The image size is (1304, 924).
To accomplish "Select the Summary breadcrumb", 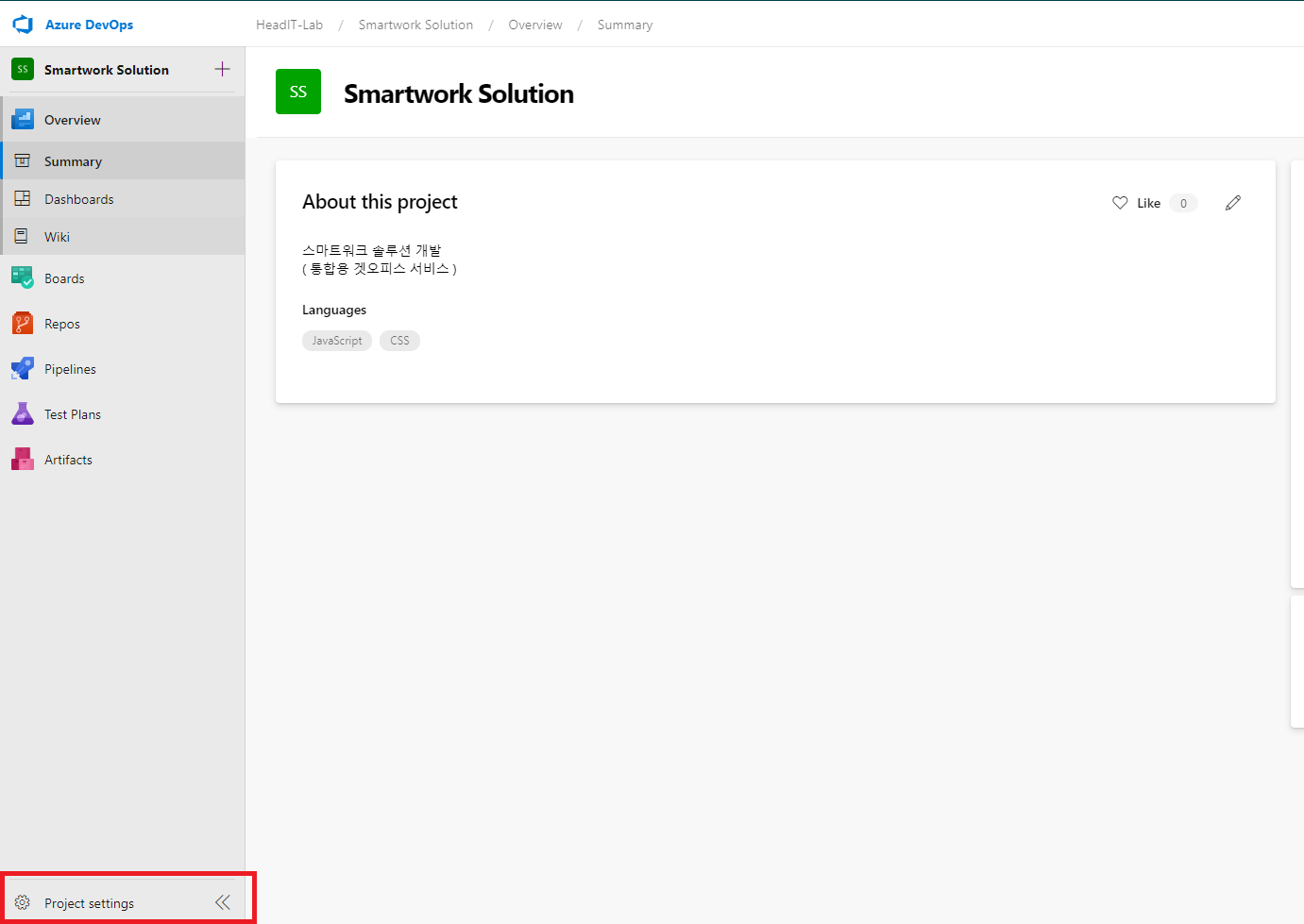I will pos(625,25).
